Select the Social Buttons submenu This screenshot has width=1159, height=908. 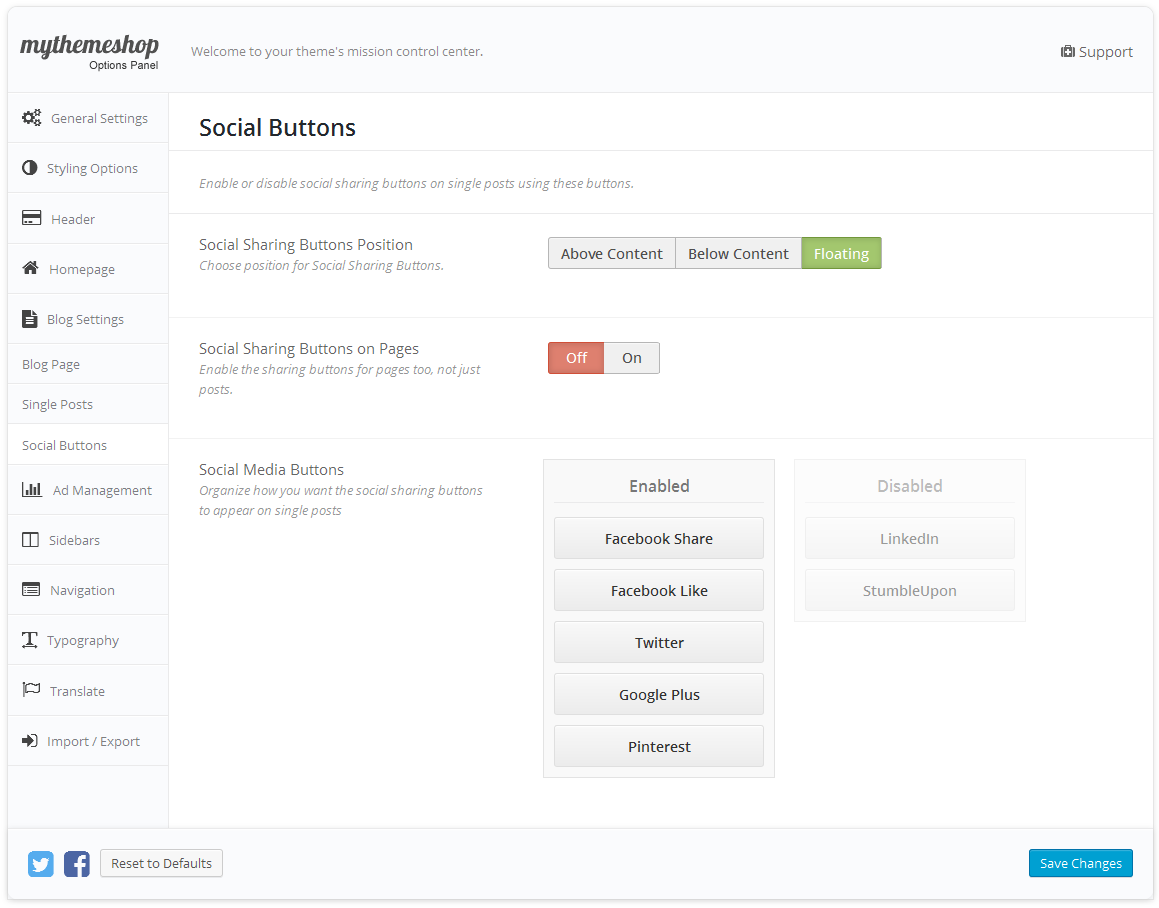[x=64, y=445]
